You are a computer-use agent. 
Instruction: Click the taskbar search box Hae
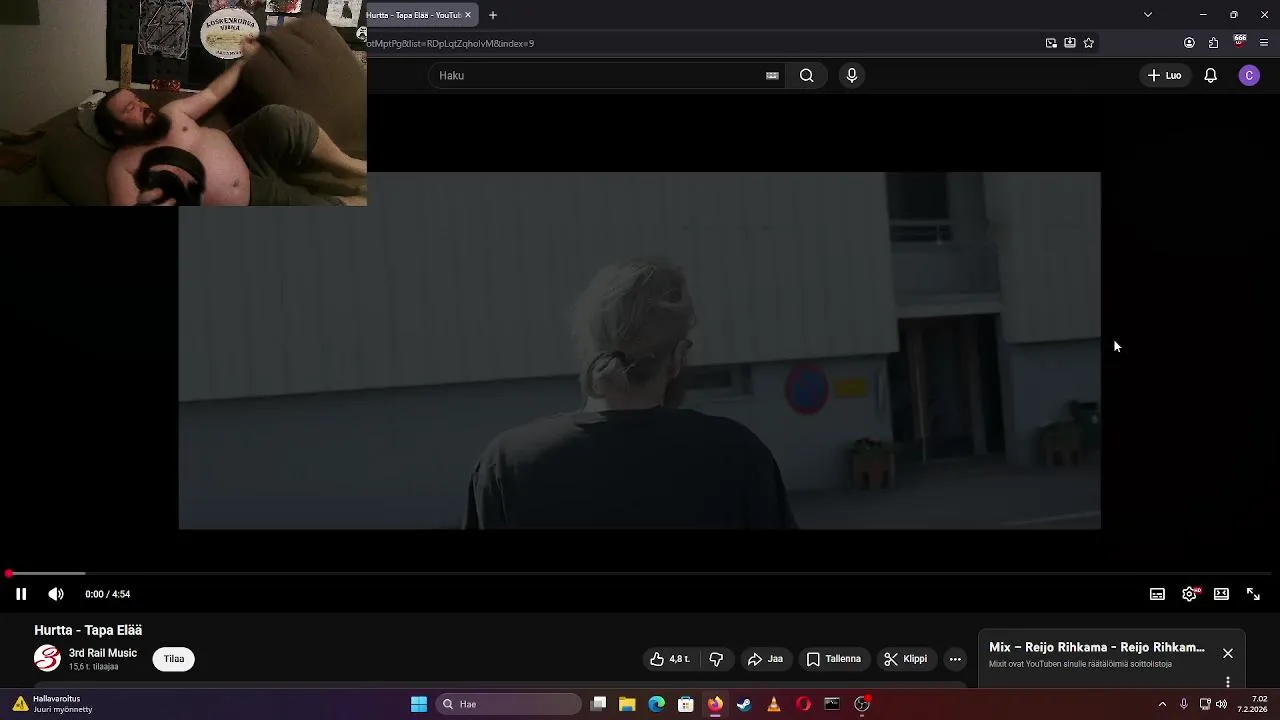pos(510,704)
